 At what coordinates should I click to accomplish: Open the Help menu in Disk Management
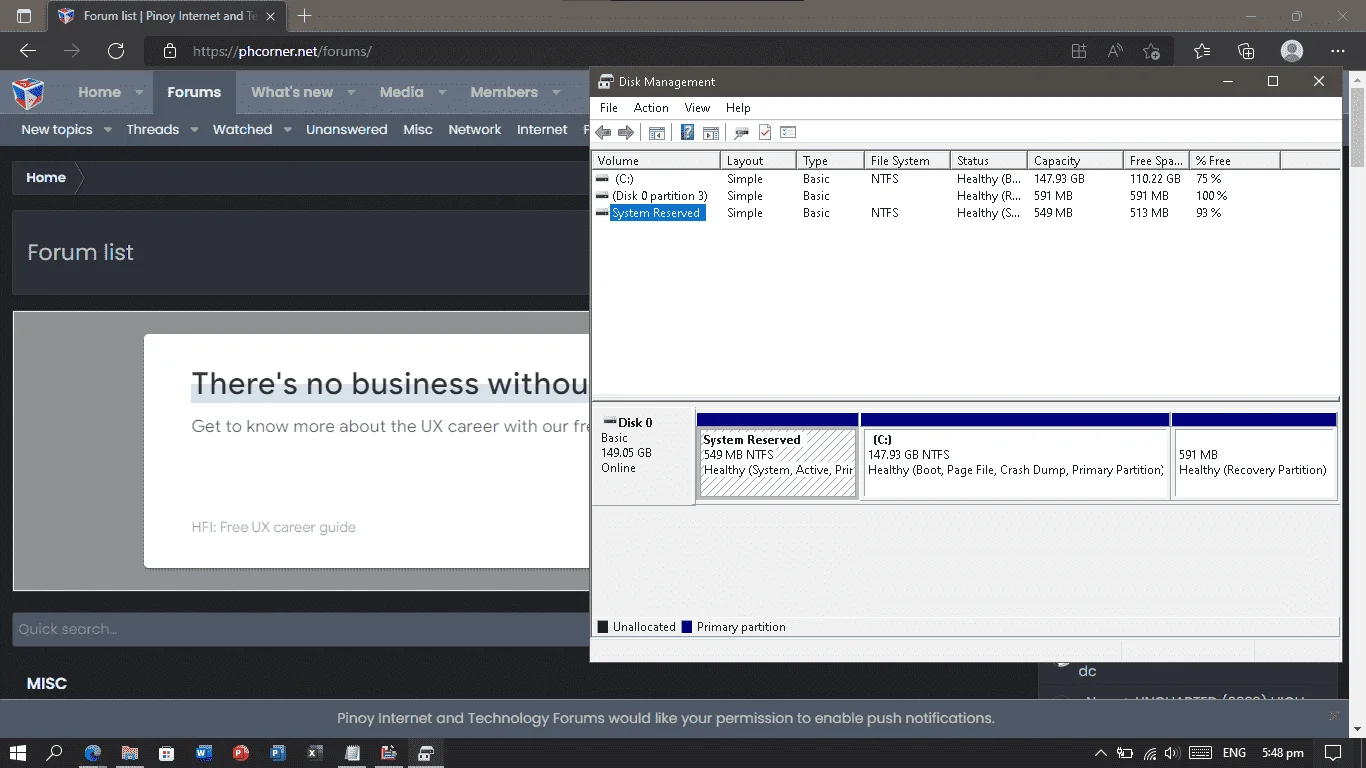click(x=738, y=108)
